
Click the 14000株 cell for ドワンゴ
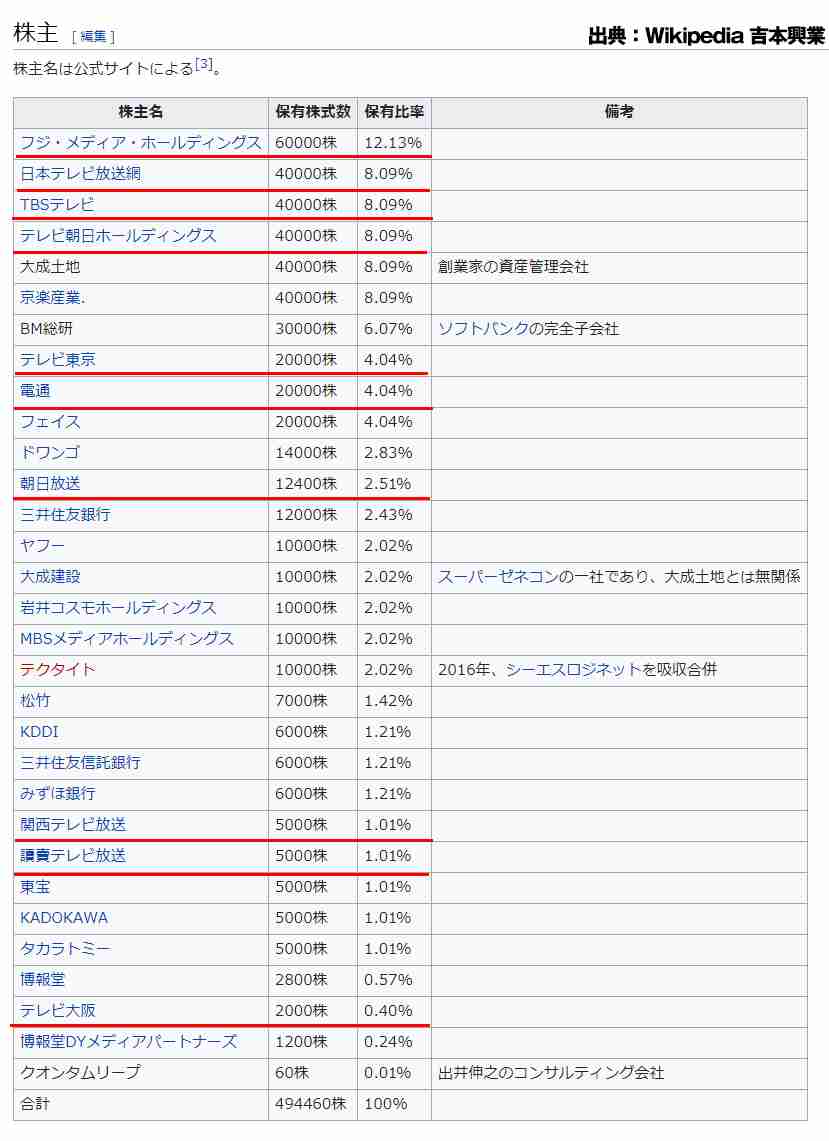pos(313,453)
